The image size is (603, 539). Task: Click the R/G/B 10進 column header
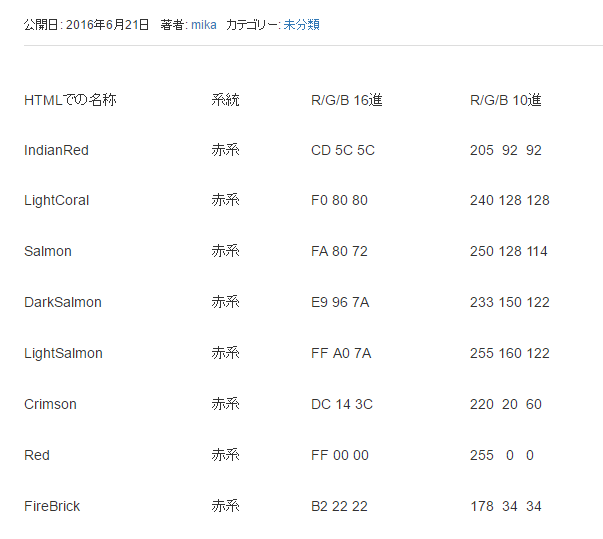click(505, 100)
